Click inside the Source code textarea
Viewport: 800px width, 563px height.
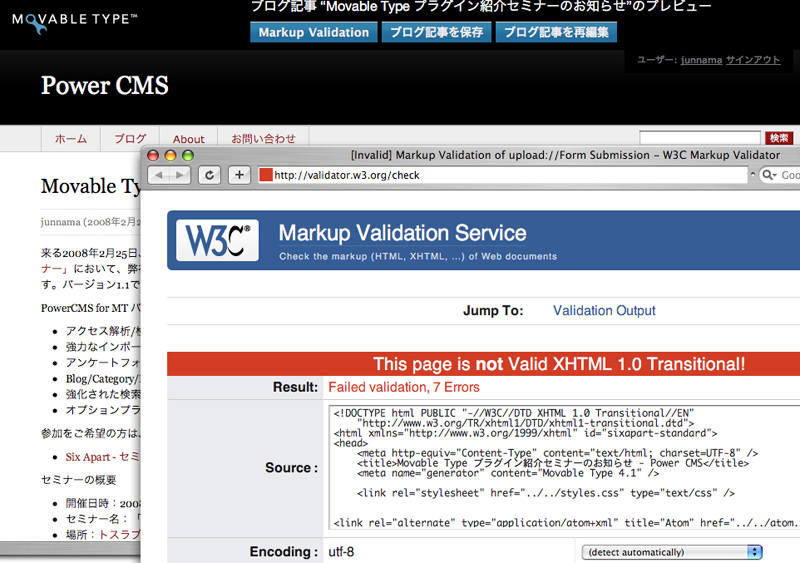[x=564, y=467]
